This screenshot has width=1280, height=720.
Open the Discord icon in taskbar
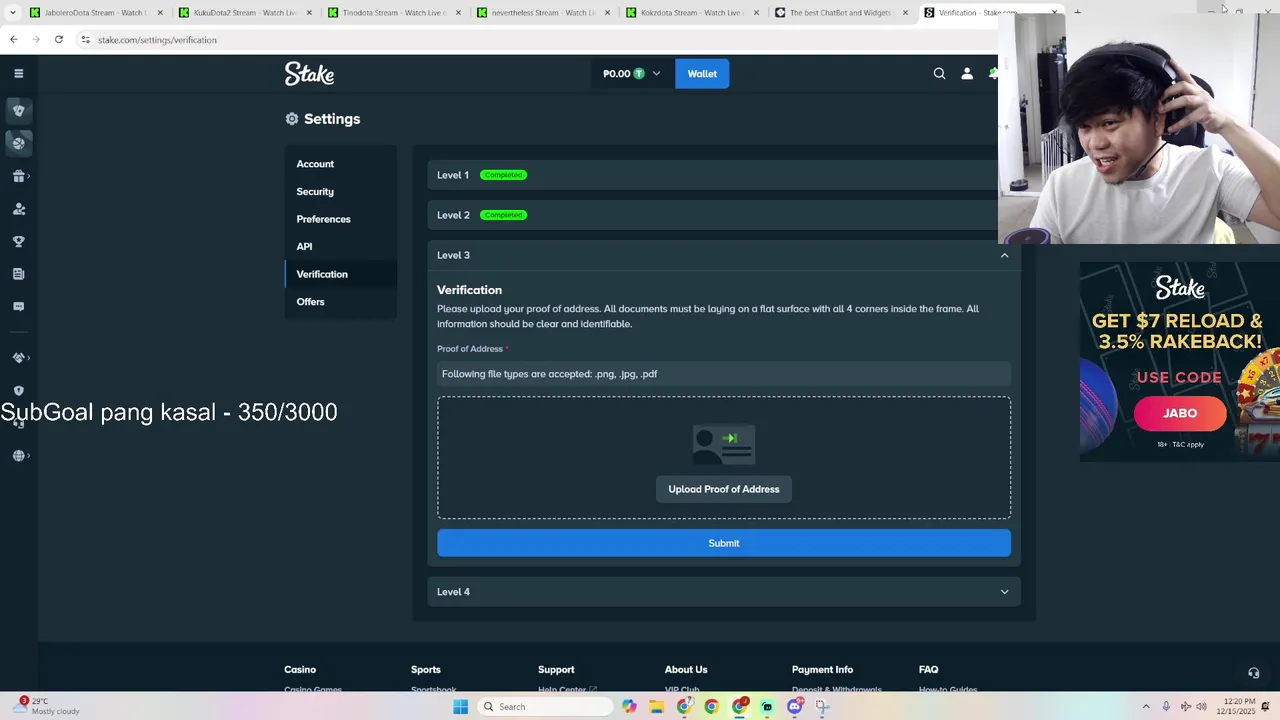tap(794, 707)
